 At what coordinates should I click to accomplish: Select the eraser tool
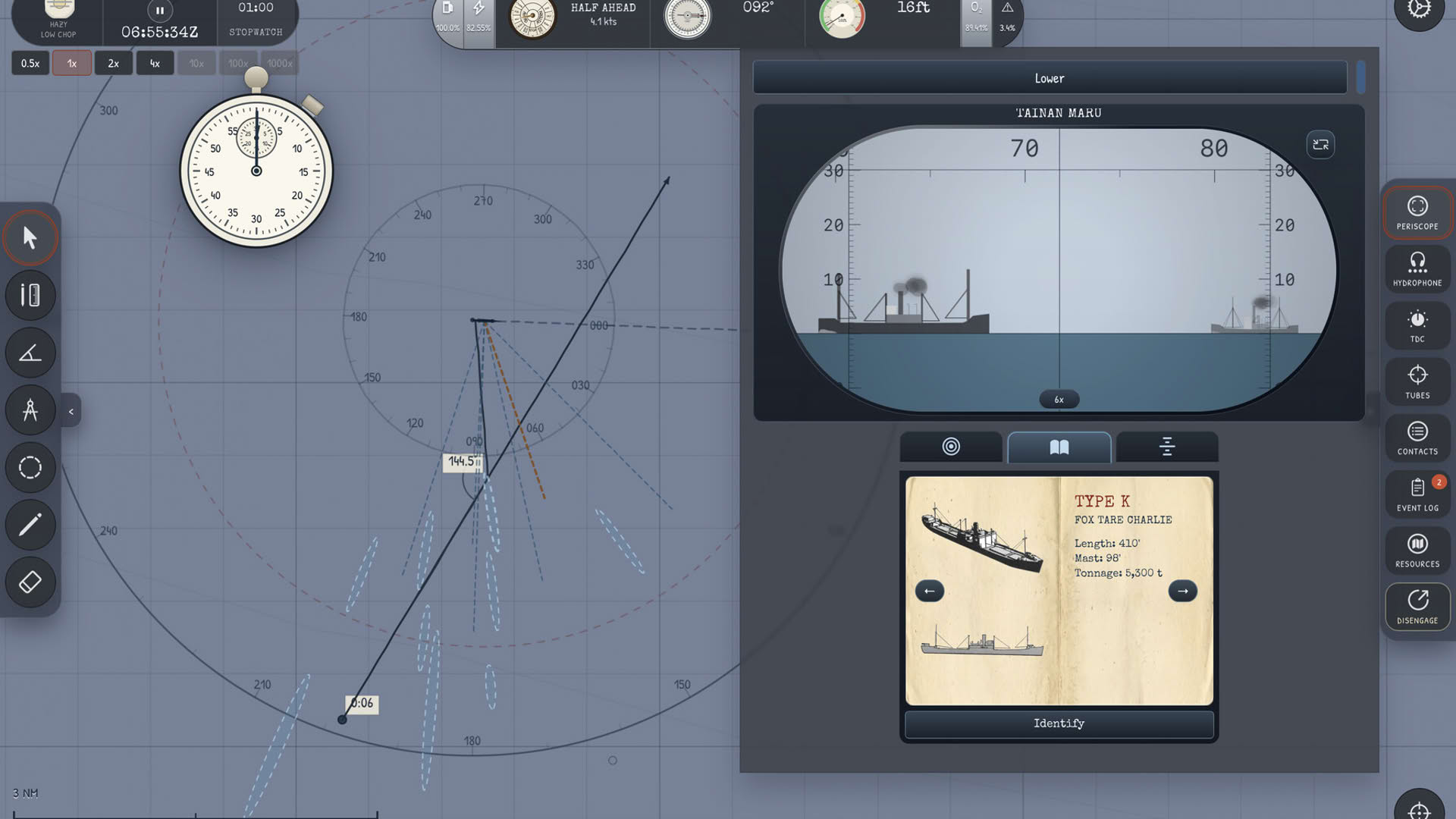coord(30,582)
